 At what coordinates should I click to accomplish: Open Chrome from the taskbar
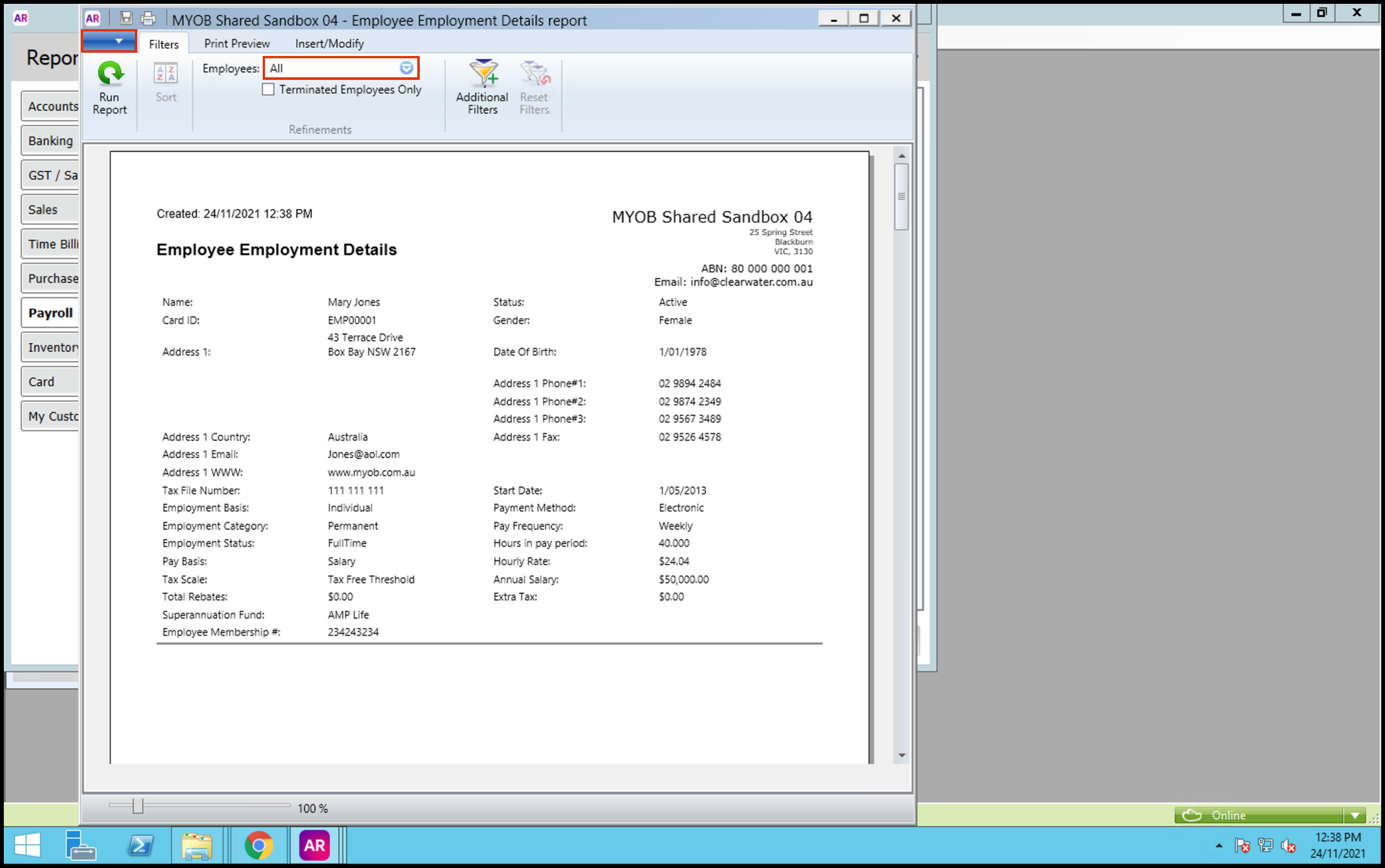[x=258, y=845]
